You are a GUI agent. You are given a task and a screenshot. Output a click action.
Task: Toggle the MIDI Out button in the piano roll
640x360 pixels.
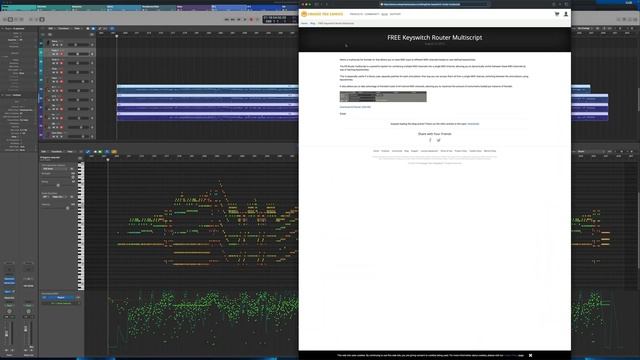(x=100, y=151)
